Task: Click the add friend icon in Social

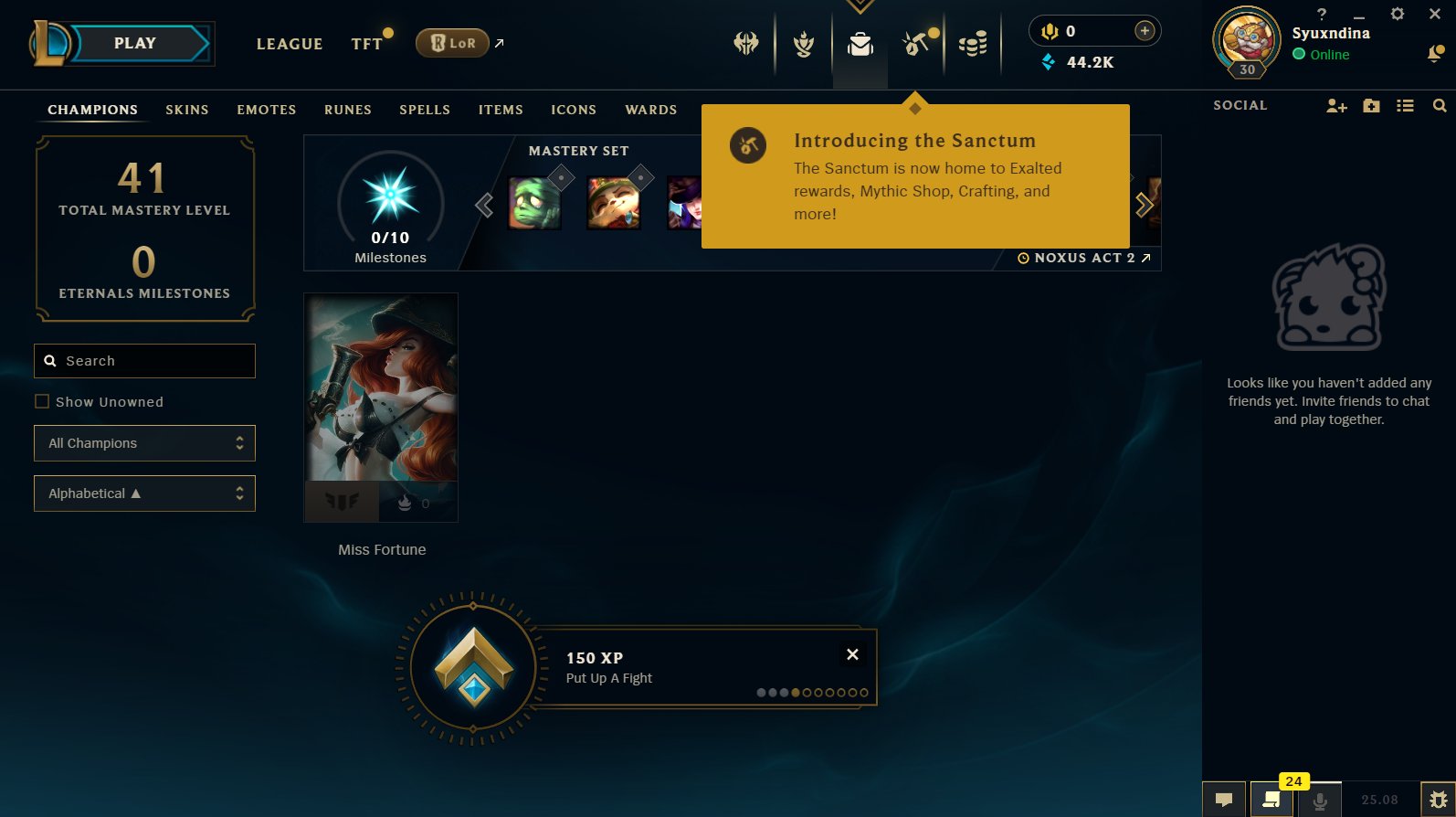Action: (1336, 106)
